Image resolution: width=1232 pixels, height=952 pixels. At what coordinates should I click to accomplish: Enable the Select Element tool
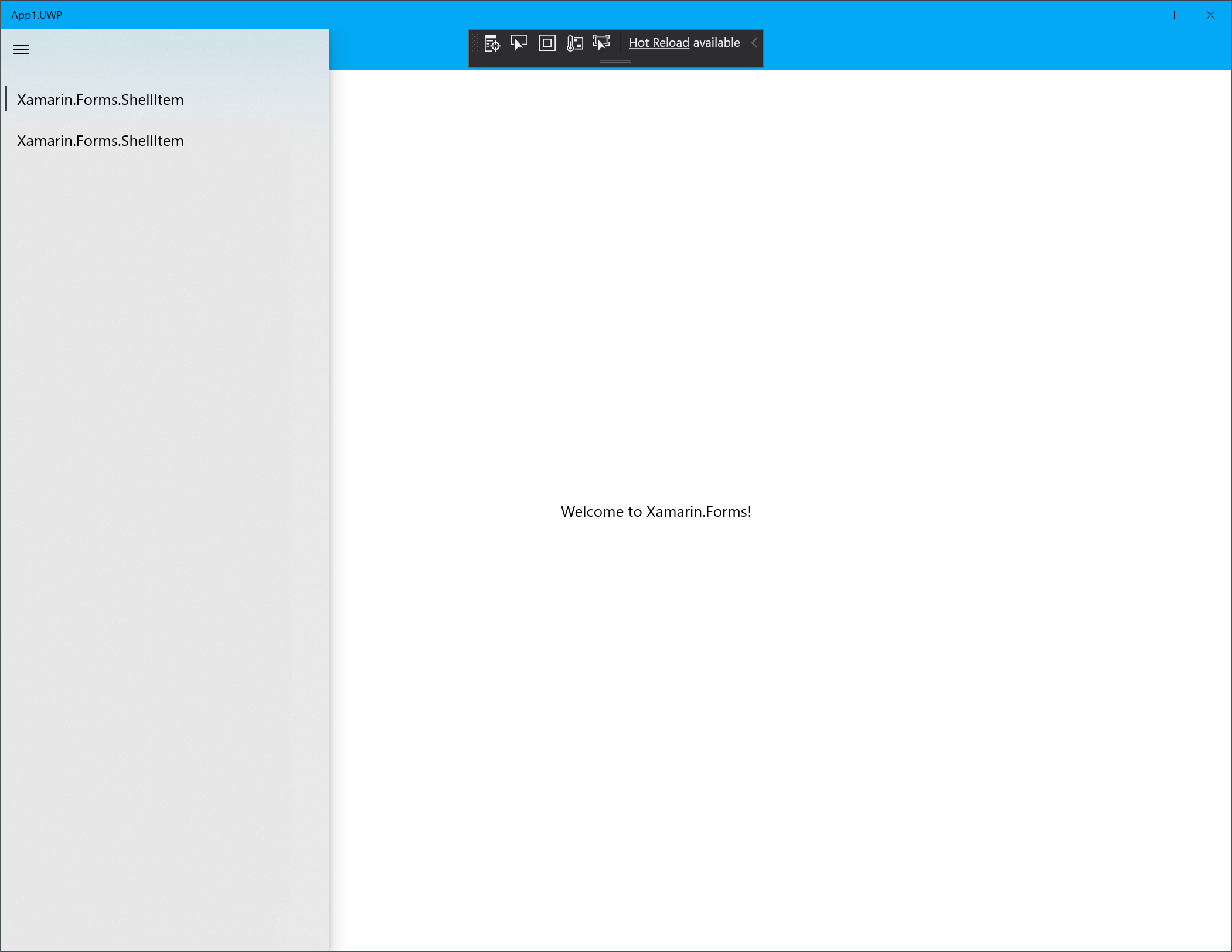pos(519,43)
